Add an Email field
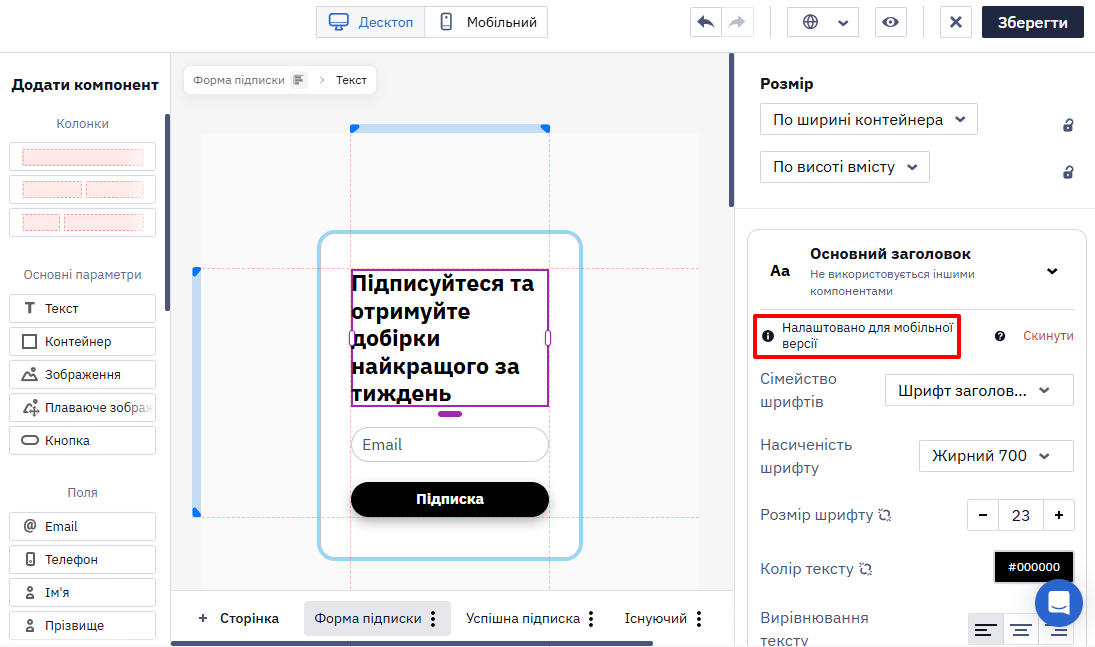The height and width of the screenshot is (647, 1095). [x=82, y=526]
